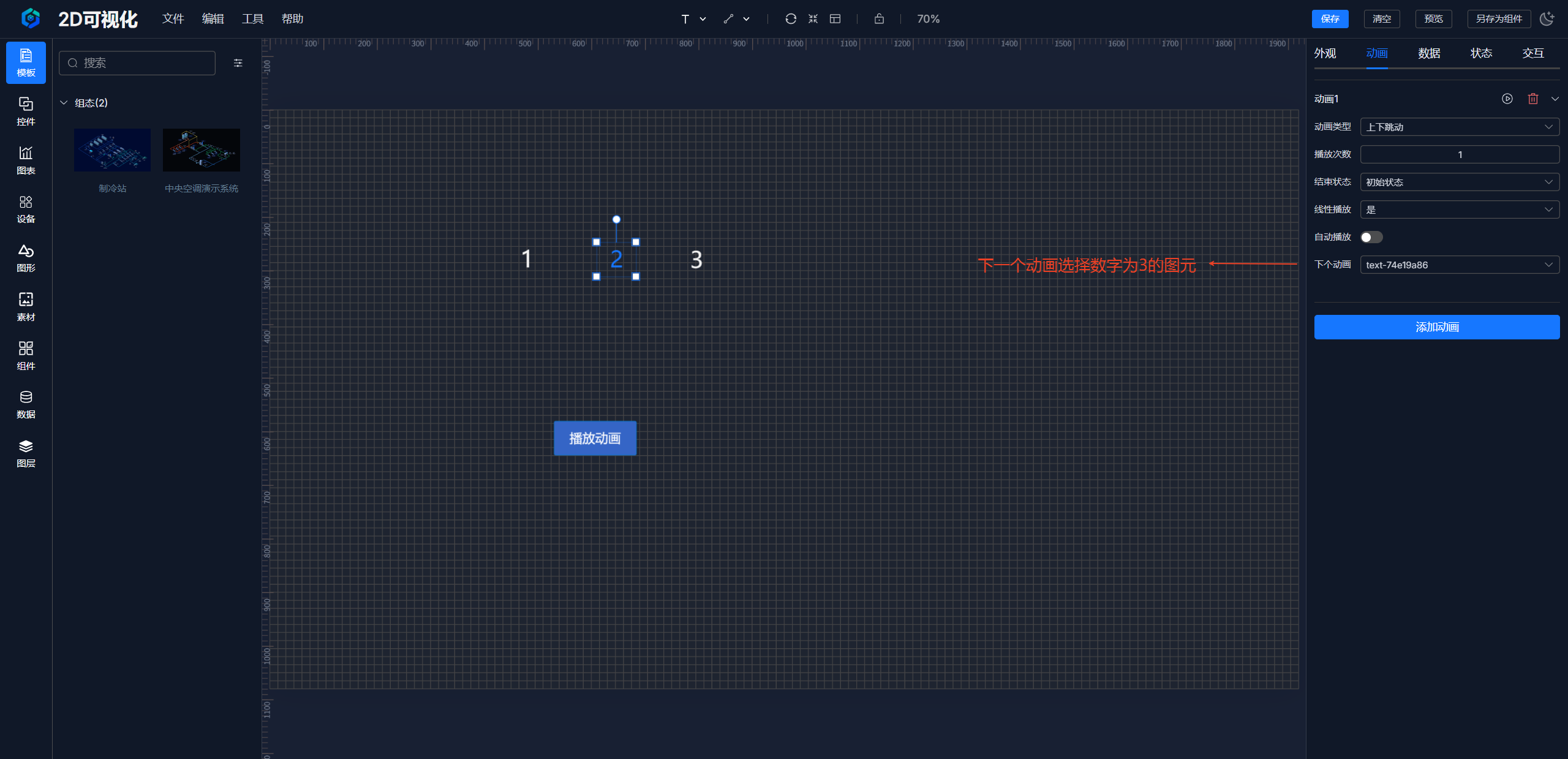Click the 图形 shapes sidebar icon

(x=26, y=258)
